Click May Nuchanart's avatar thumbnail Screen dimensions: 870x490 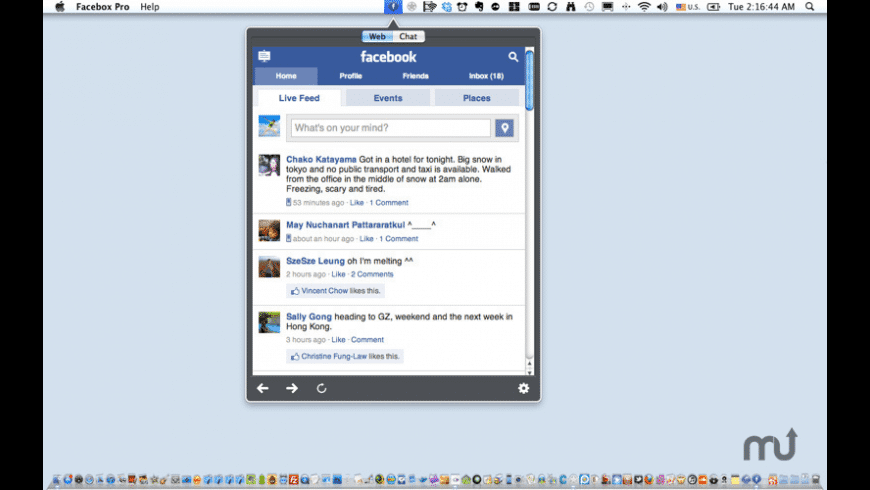(269, 231)
